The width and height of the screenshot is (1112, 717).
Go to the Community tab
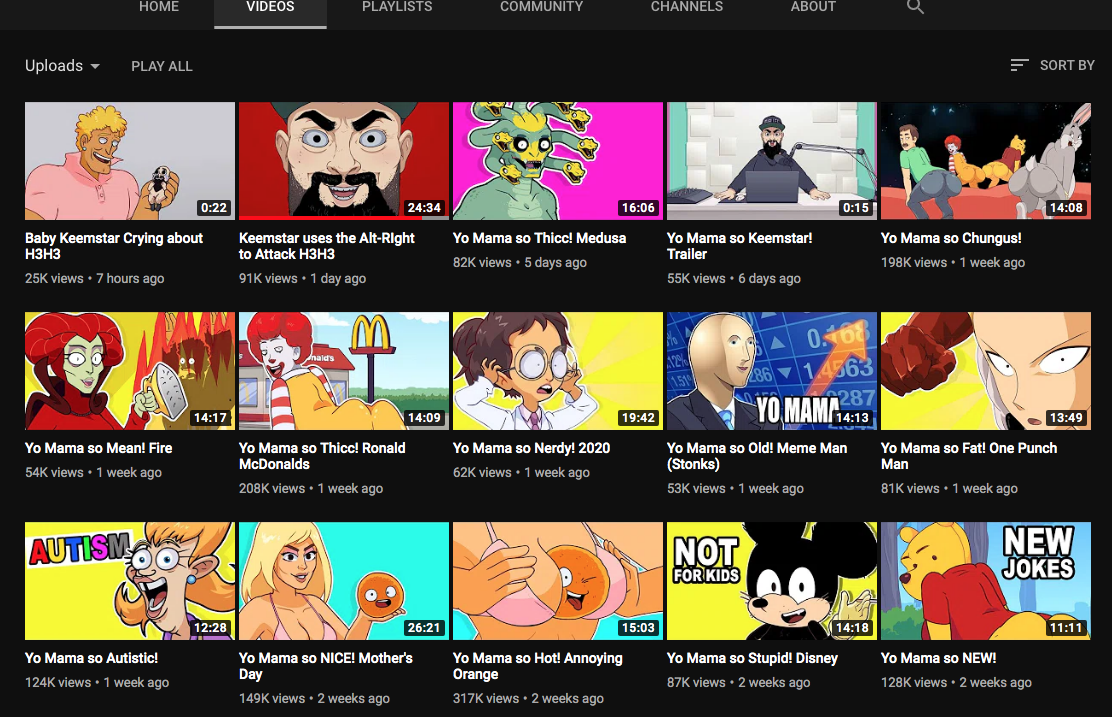tap(541, 7)
